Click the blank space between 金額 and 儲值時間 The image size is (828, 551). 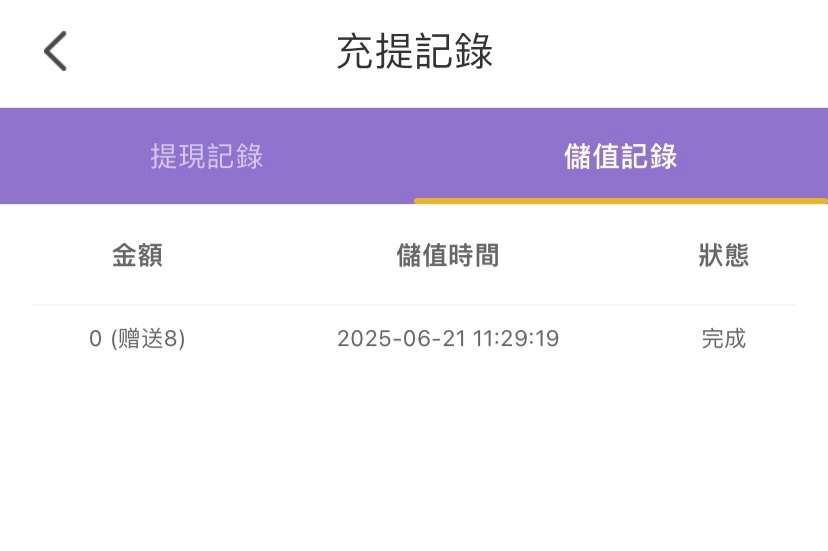coord(280,256)
